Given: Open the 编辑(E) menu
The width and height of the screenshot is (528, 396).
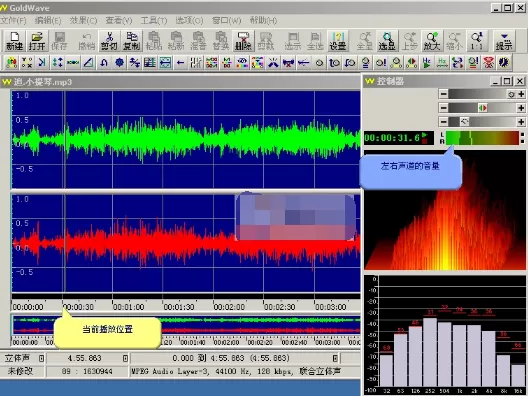Looking at the screenshot, I should coord(48,21).
